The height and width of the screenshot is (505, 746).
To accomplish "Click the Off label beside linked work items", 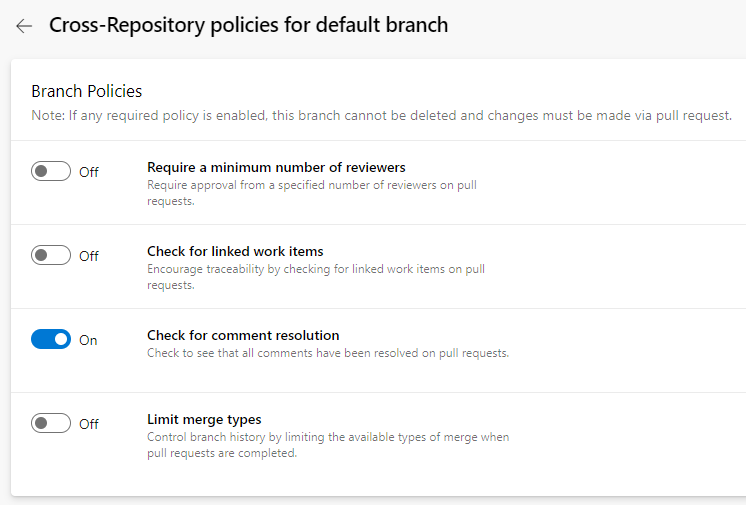I will click(89, 256).
